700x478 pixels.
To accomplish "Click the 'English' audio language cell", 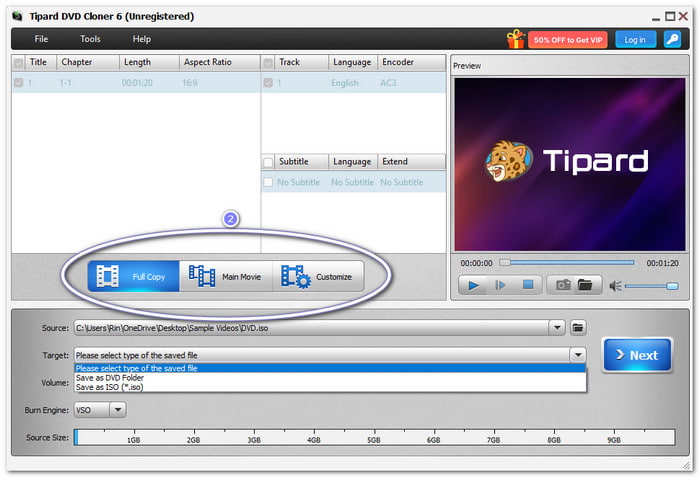I will click(345, 83).
